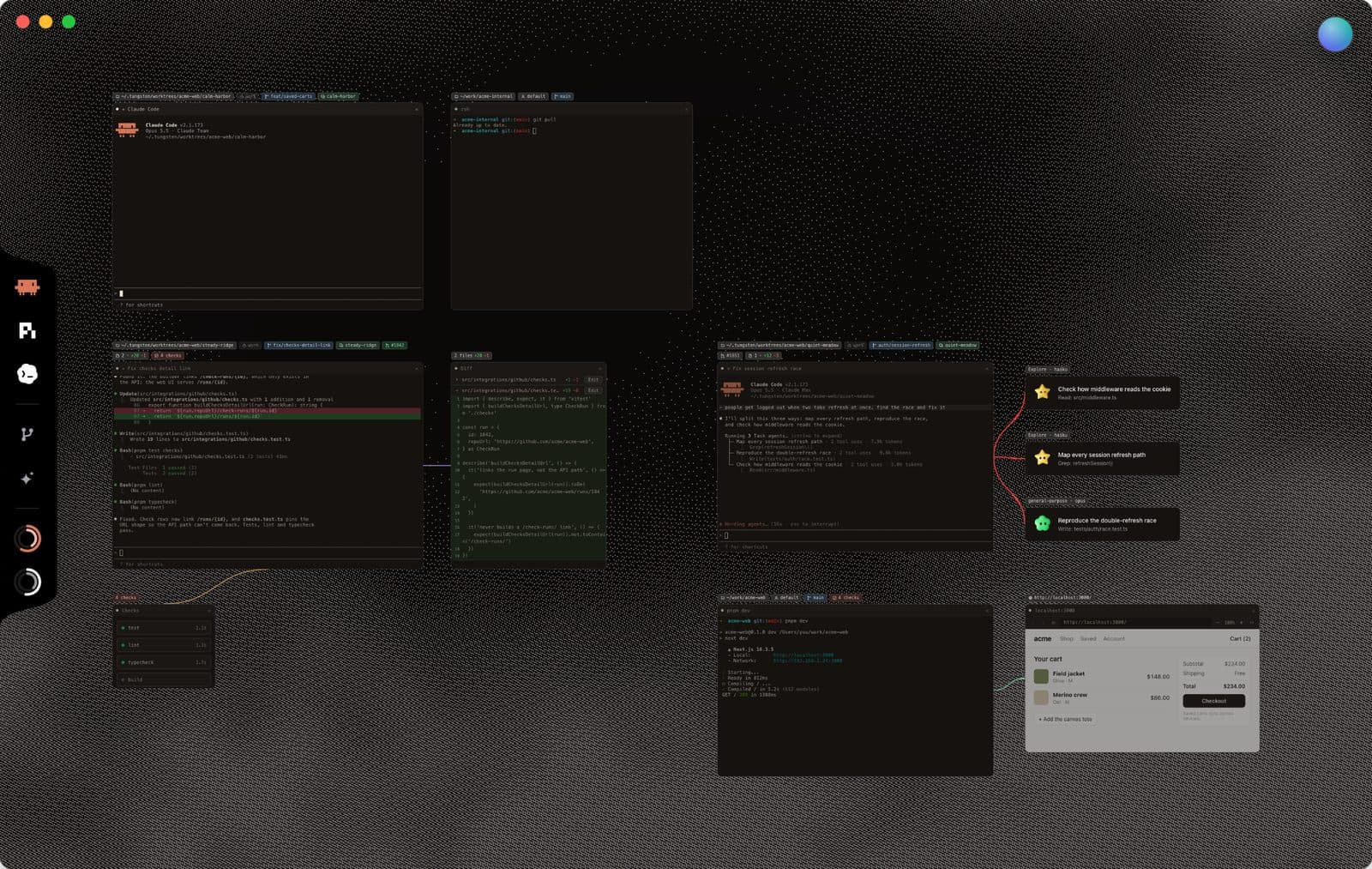Open the git branch icon in left sidebar

[27, 435]
